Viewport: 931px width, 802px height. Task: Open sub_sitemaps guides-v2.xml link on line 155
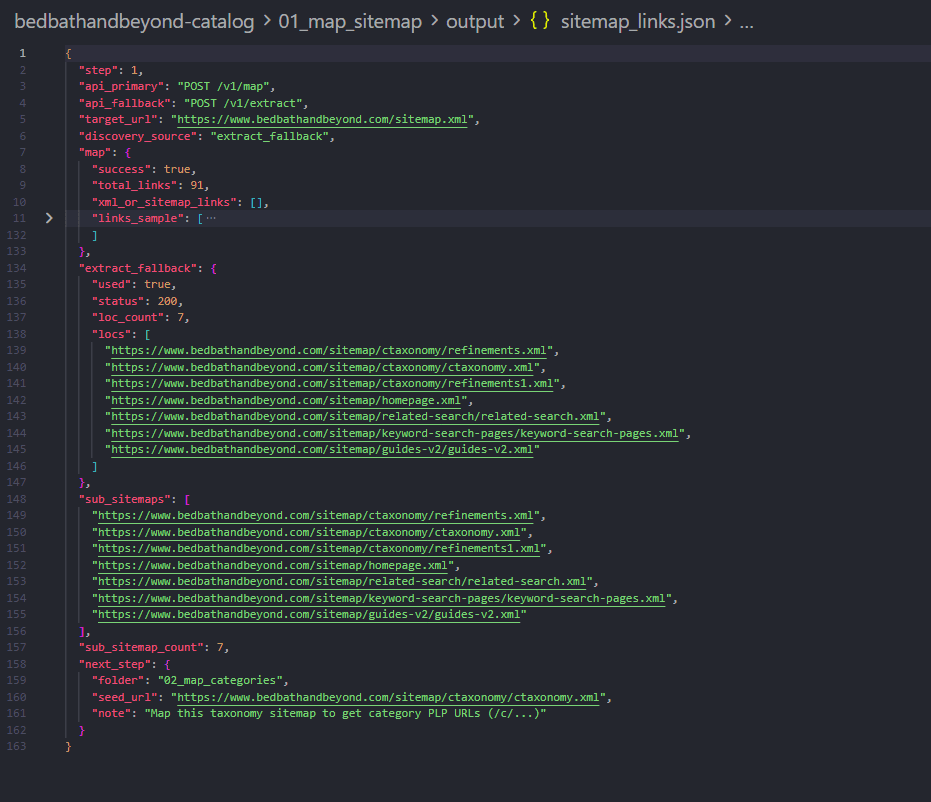click(309, 614)
